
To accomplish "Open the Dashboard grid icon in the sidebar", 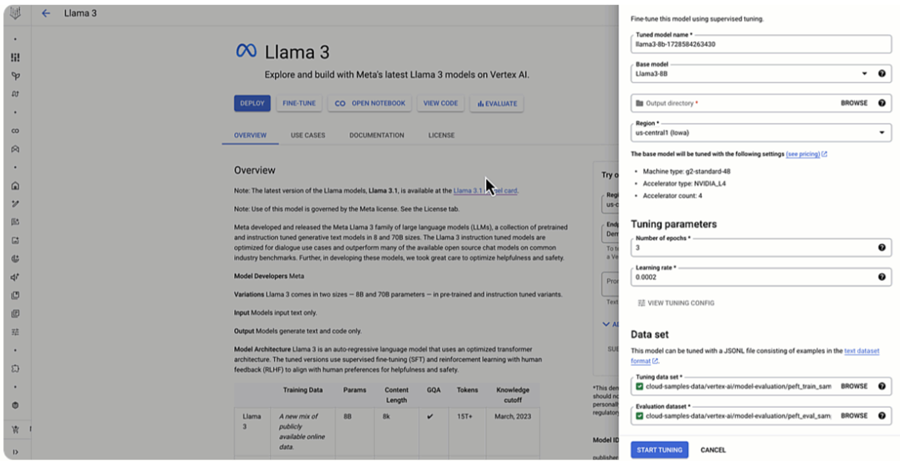I will tap(15, 57).
